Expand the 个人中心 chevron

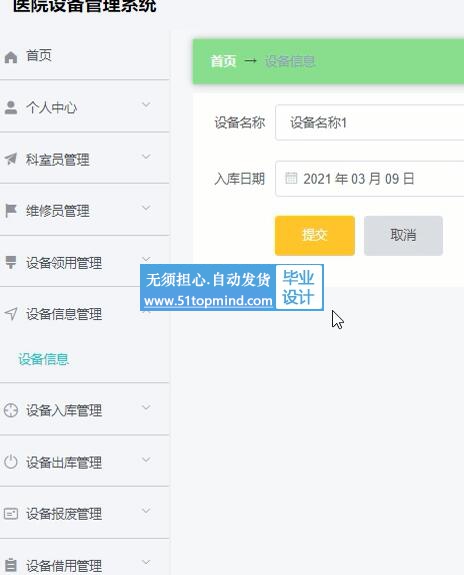point(146,105)
